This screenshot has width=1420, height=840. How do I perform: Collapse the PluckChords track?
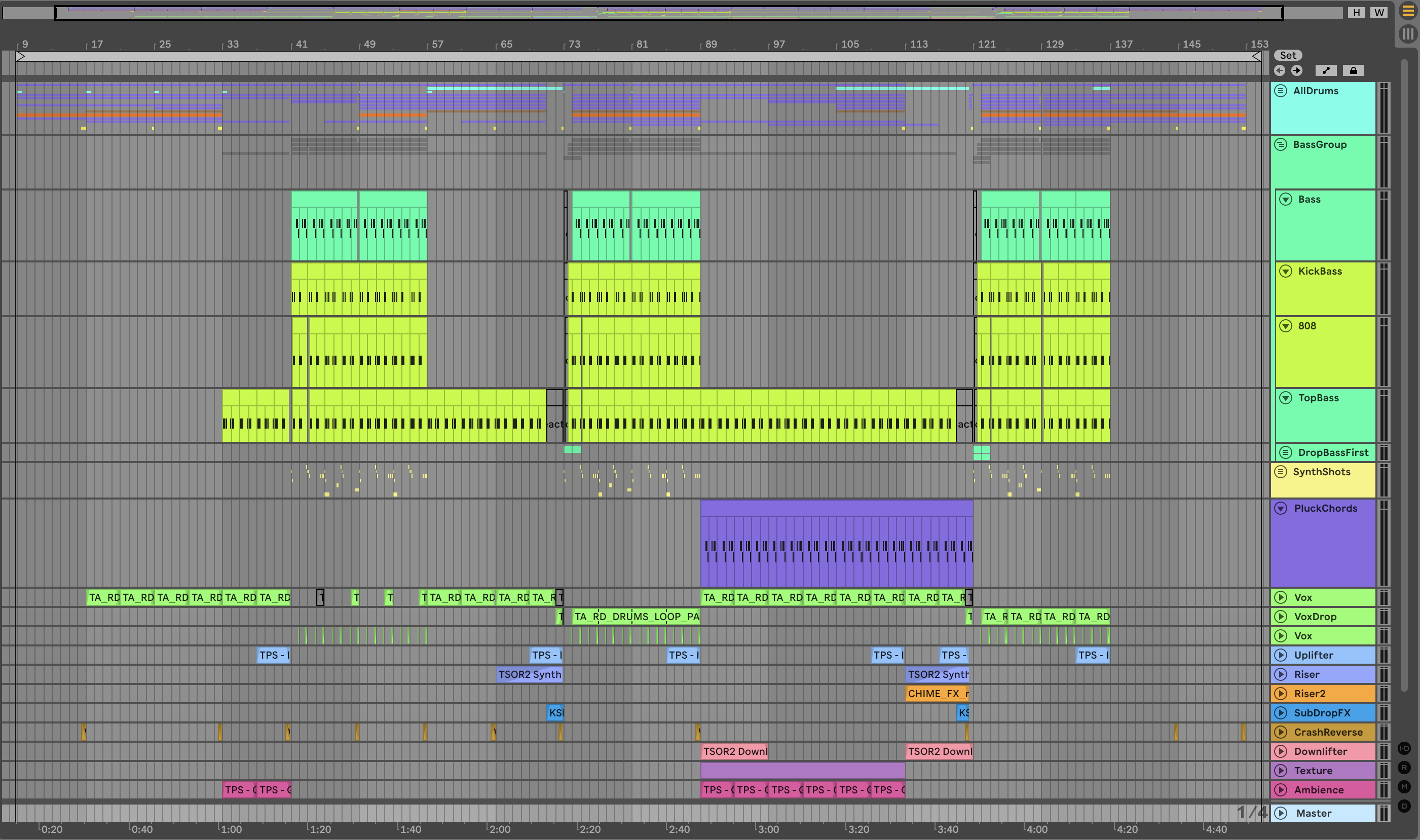[1281, 508]
